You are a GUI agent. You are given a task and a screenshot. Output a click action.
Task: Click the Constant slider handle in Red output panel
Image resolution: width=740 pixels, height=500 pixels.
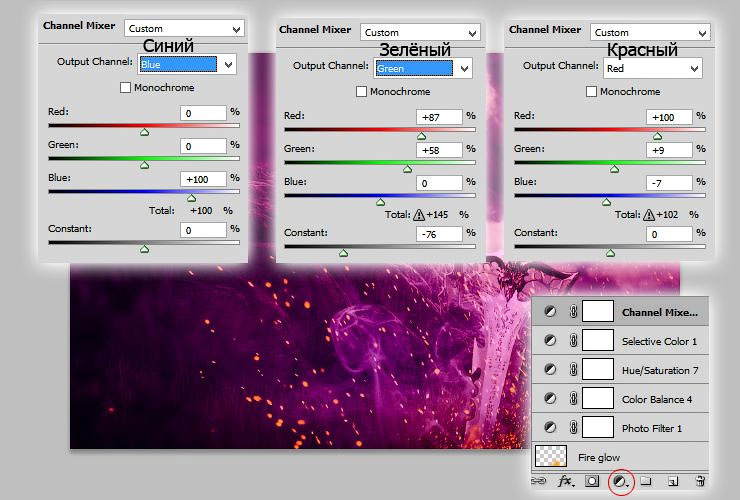[x=610, y=254]
